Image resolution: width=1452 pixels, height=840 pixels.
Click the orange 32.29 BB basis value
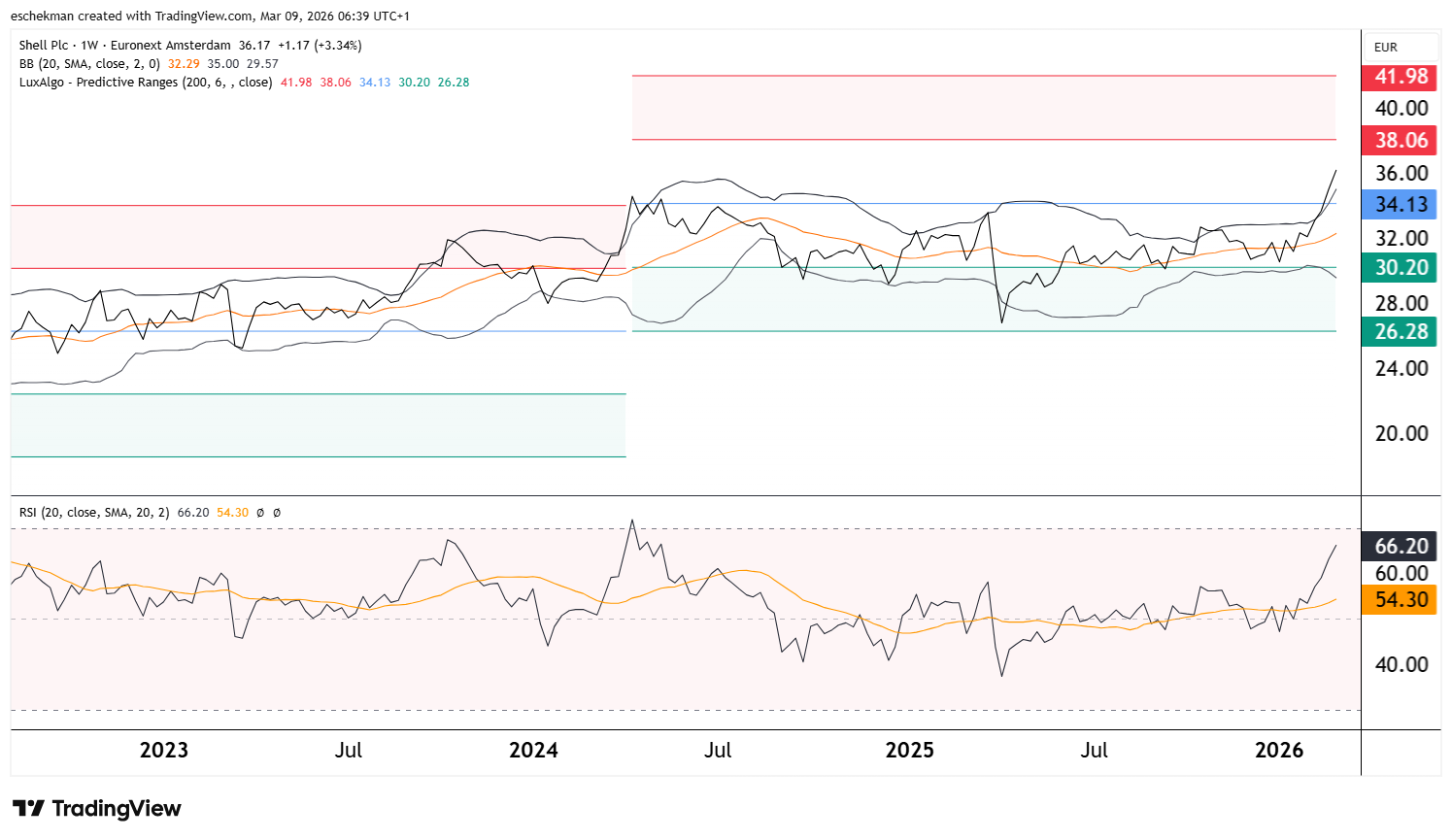[x=184, y=64]
